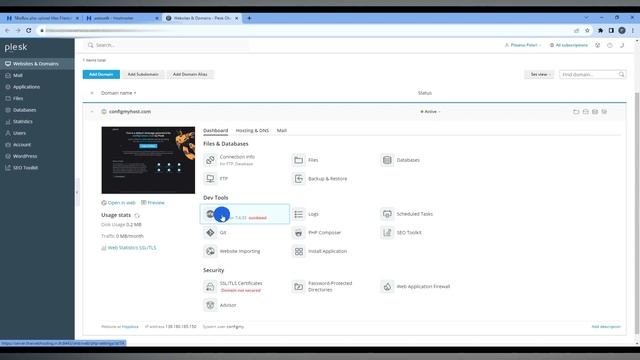Image resolution: width=640 pixels, height=360 pixels.
Task: Open the Active status dropdown
Action: 430,111
